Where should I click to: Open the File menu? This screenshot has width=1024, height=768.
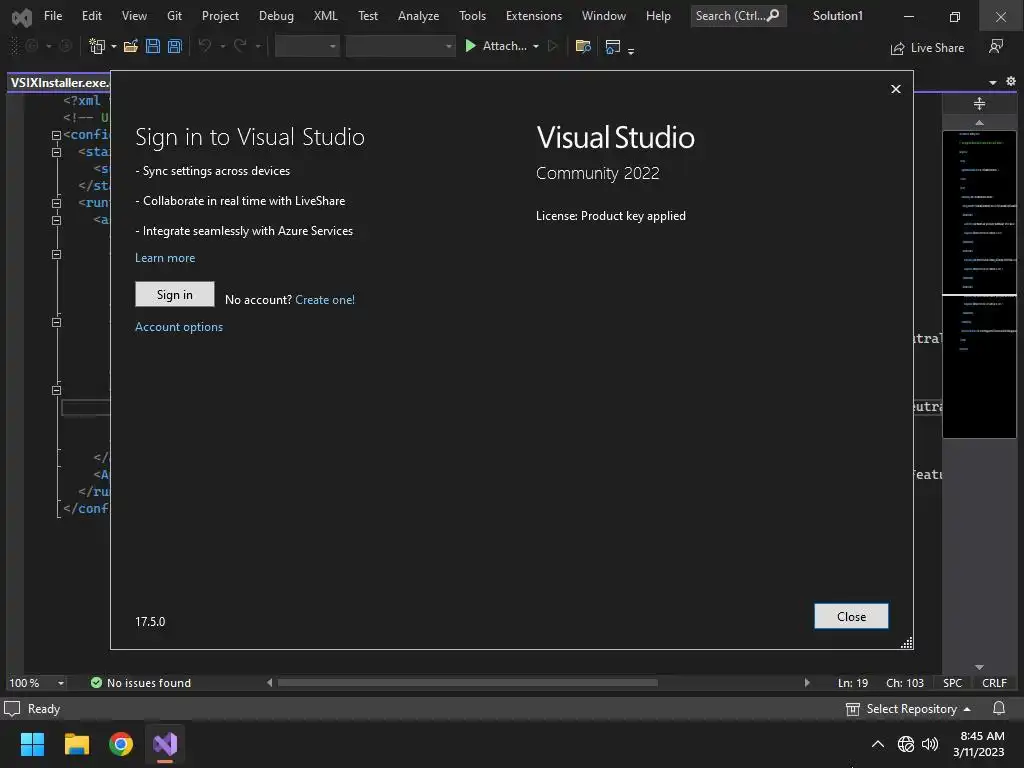tap(53, 16)
